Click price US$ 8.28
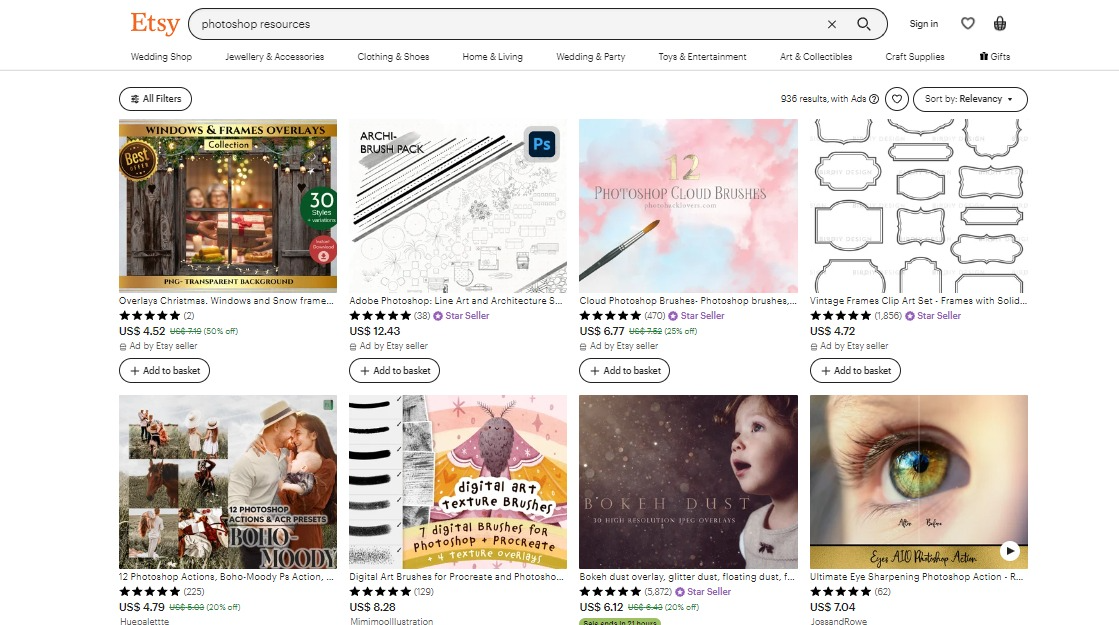 coord(373,607)
